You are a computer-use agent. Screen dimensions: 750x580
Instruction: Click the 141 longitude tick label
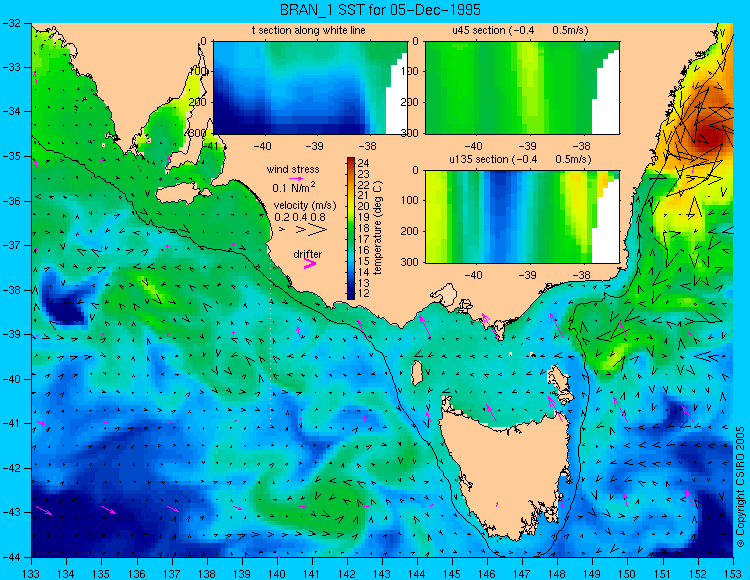click(x=311, y=573)
